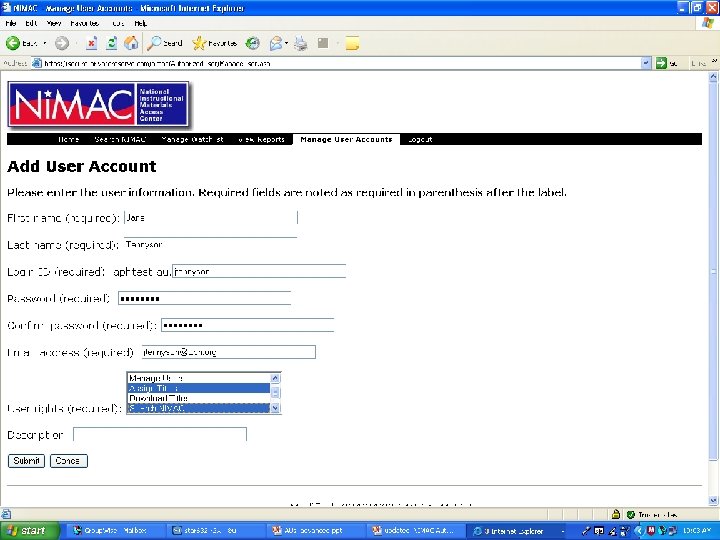The image size is (720, 540).
Task: Click the green Go arrow button
Action: (x=661, y=63)
